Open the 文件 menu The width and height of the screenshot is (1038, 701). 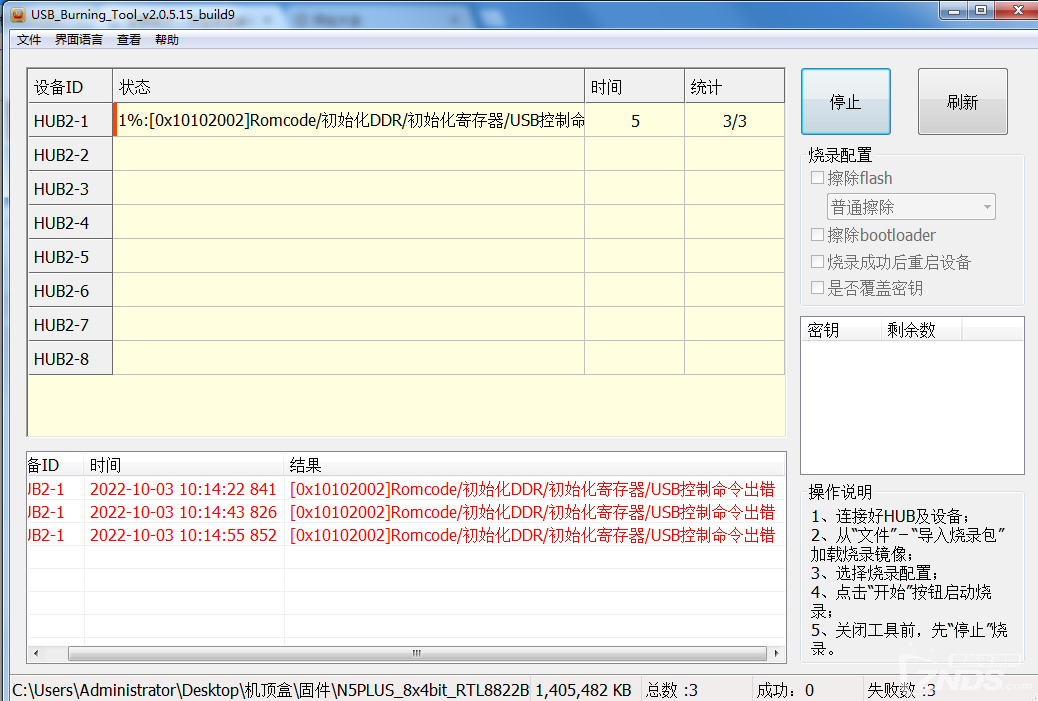[x=28, y=40]
